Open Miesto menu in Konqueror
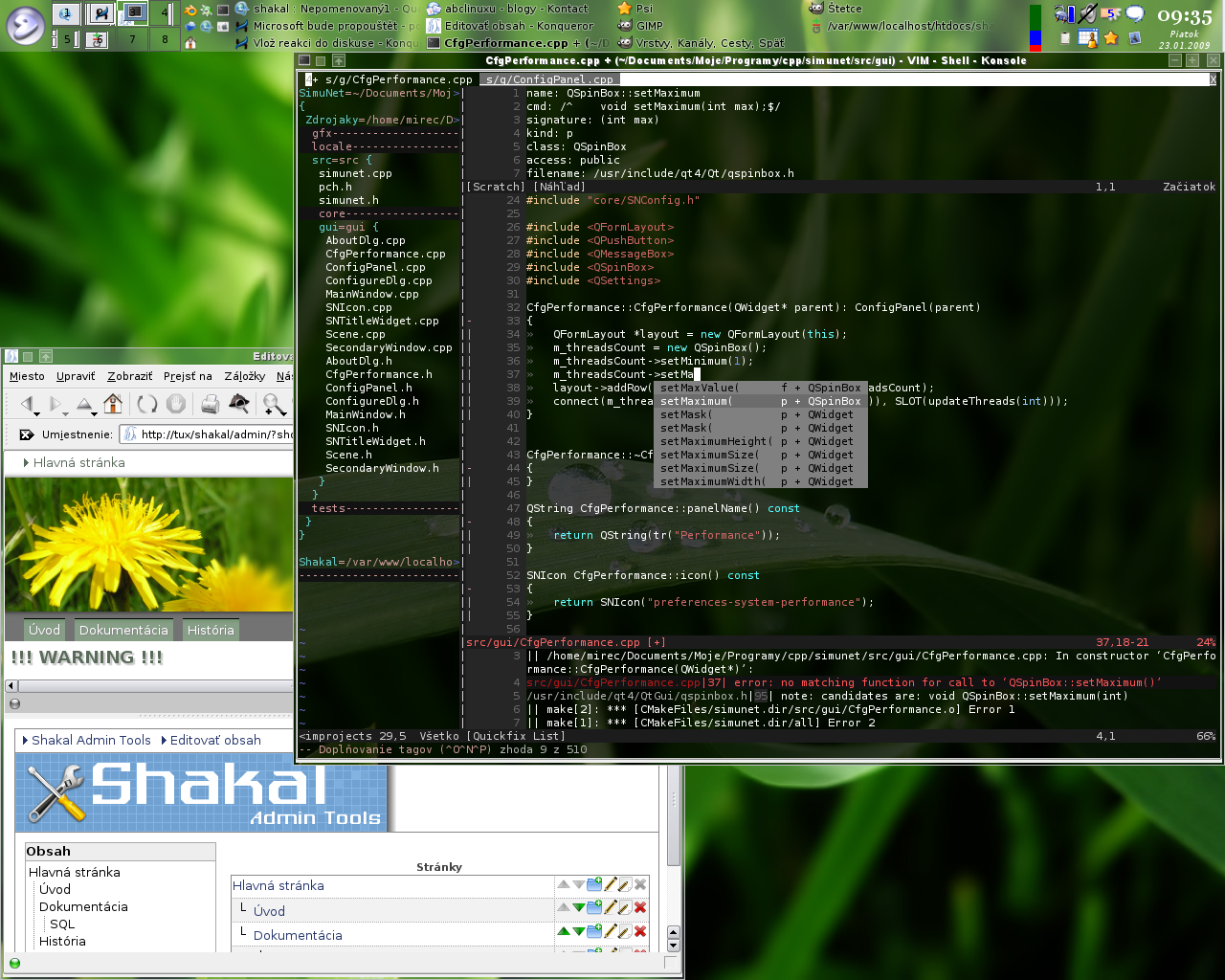The image size is (1225, 980). tap(27, 376)
